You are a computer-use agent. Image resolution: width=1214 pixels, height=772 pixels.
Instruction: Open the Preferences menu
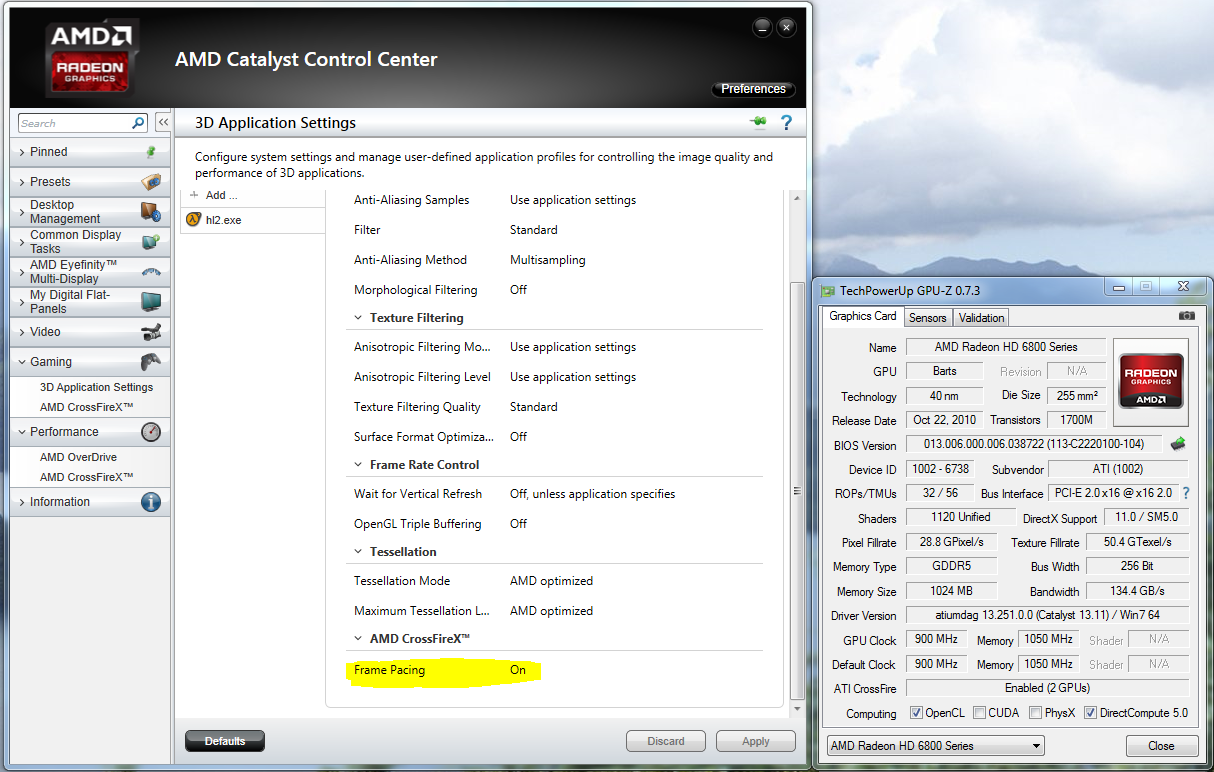[753, 89]
